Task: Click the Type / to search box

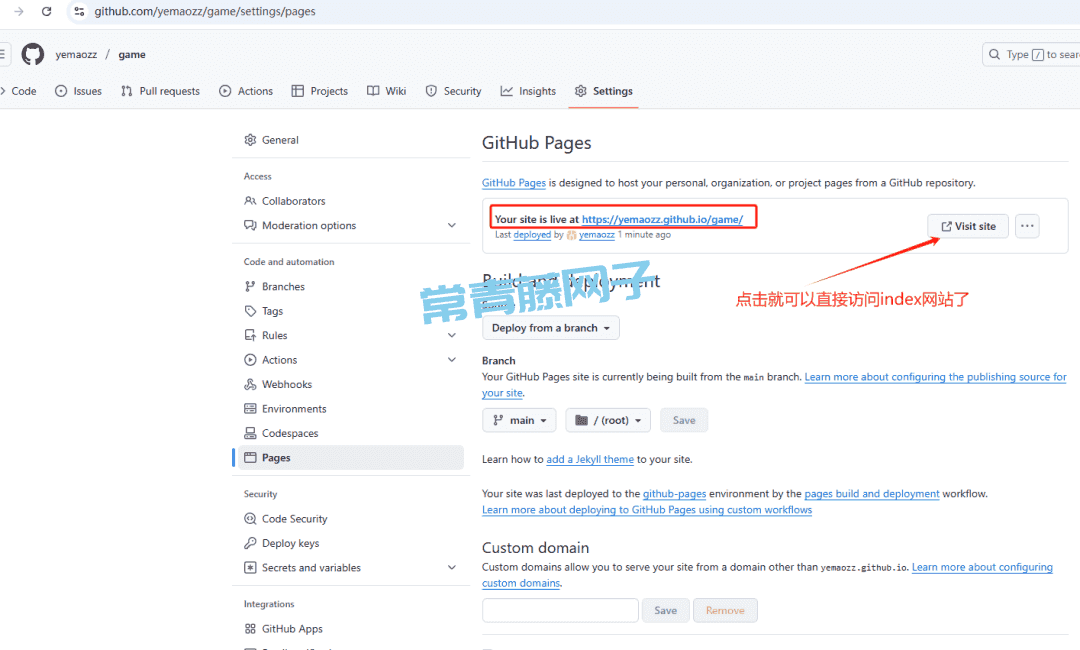Action: [x=1032, y=54]
